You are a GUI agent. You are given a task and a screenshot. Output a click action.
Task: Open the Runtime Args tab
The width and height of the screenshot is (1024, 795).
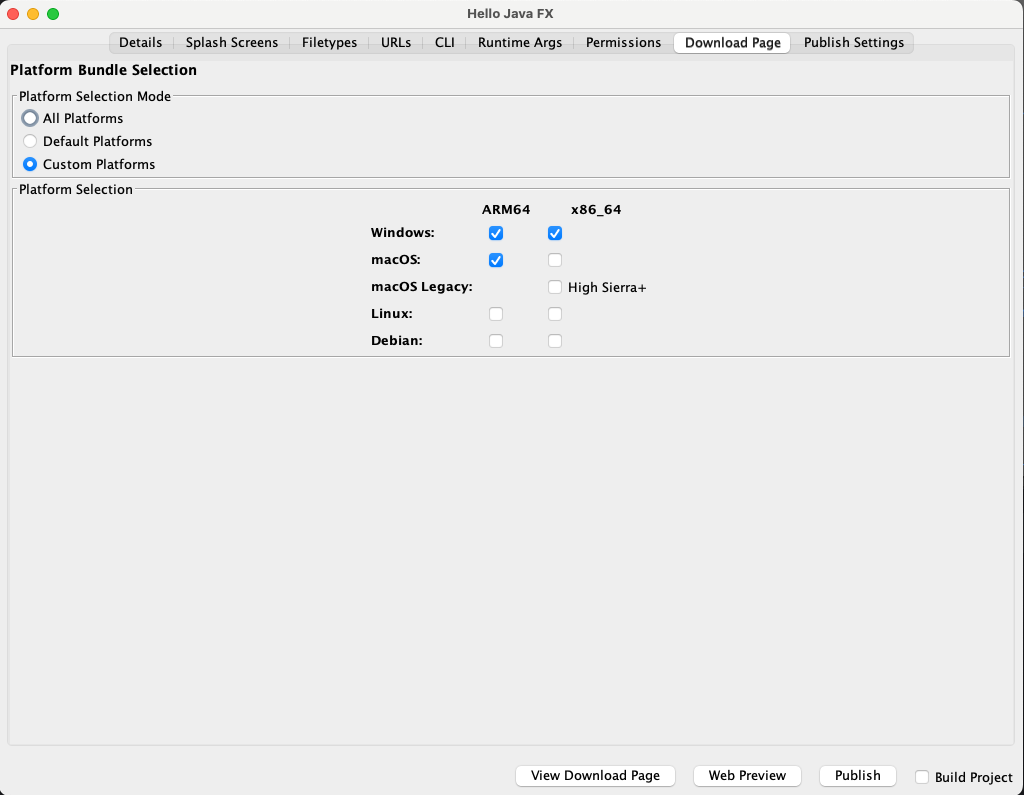click(519, 42)
